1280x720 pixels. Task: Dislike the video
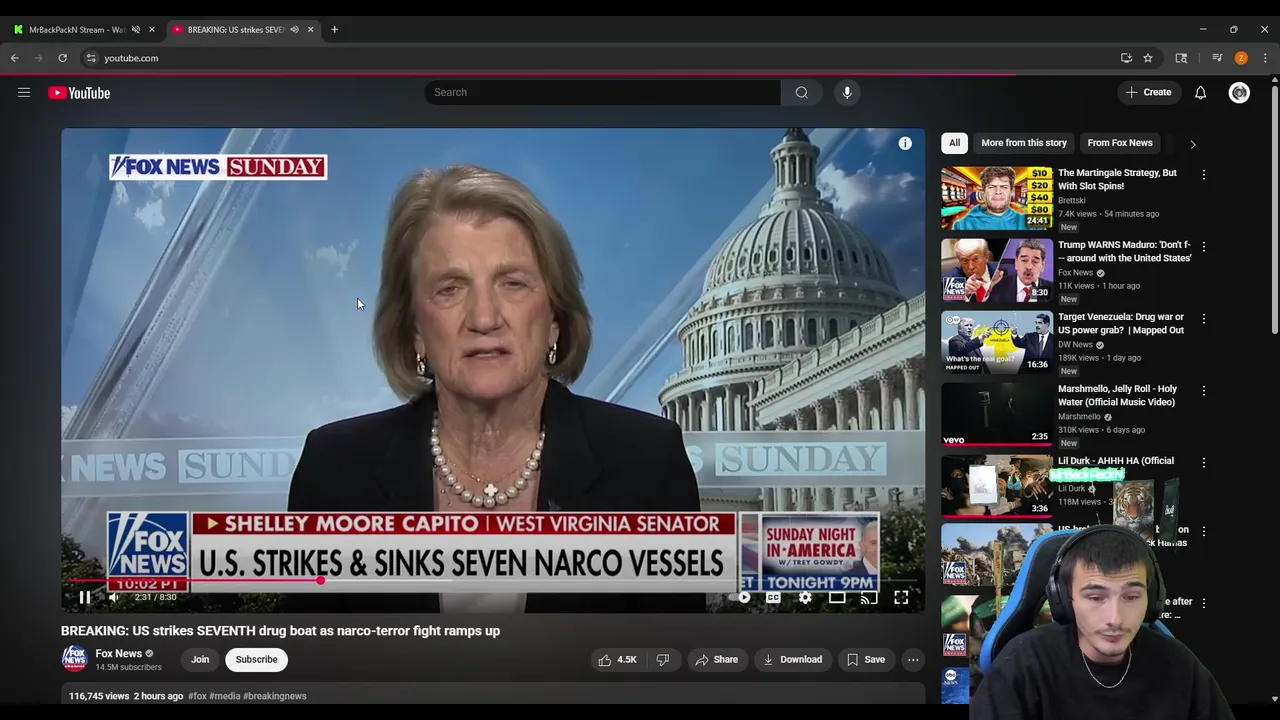[x=662, y=660]
